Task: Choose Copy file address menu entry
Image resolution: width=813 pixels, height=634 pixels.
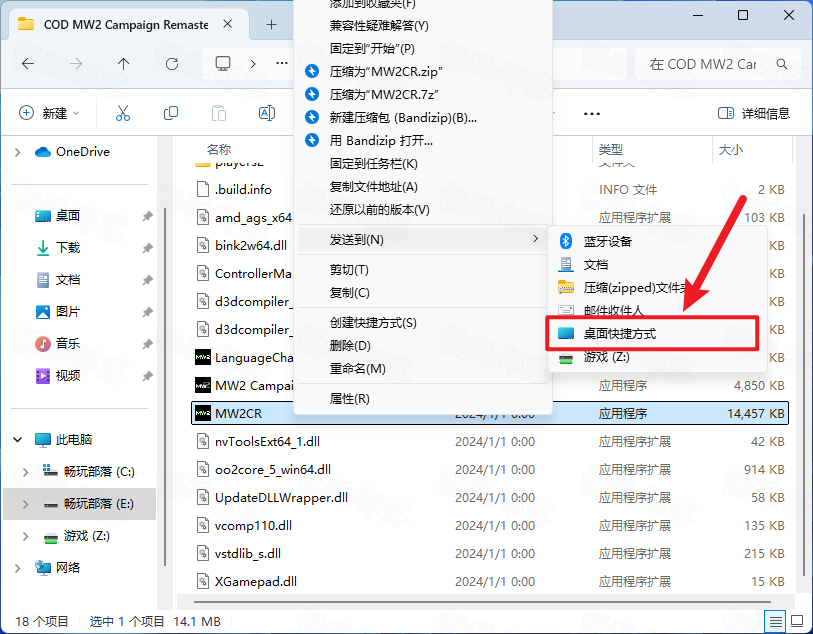Action: tap(373, 187)
